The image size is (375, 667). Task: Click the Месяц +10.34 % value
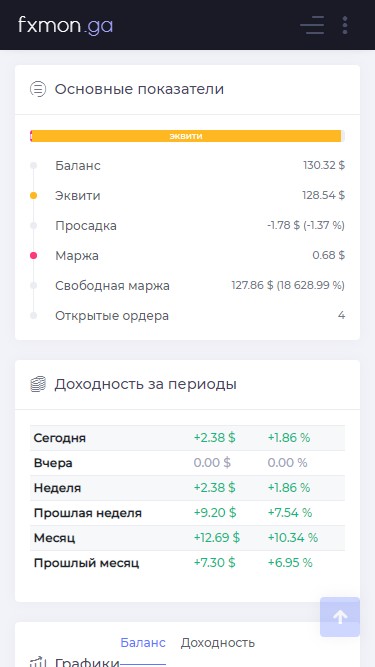coord(293,538)
